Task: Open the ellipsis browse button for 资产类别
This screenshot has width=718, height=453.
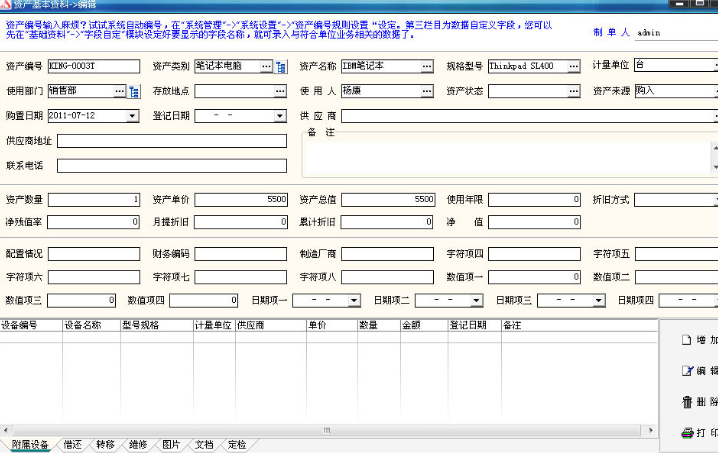Action: coord(266,67)
